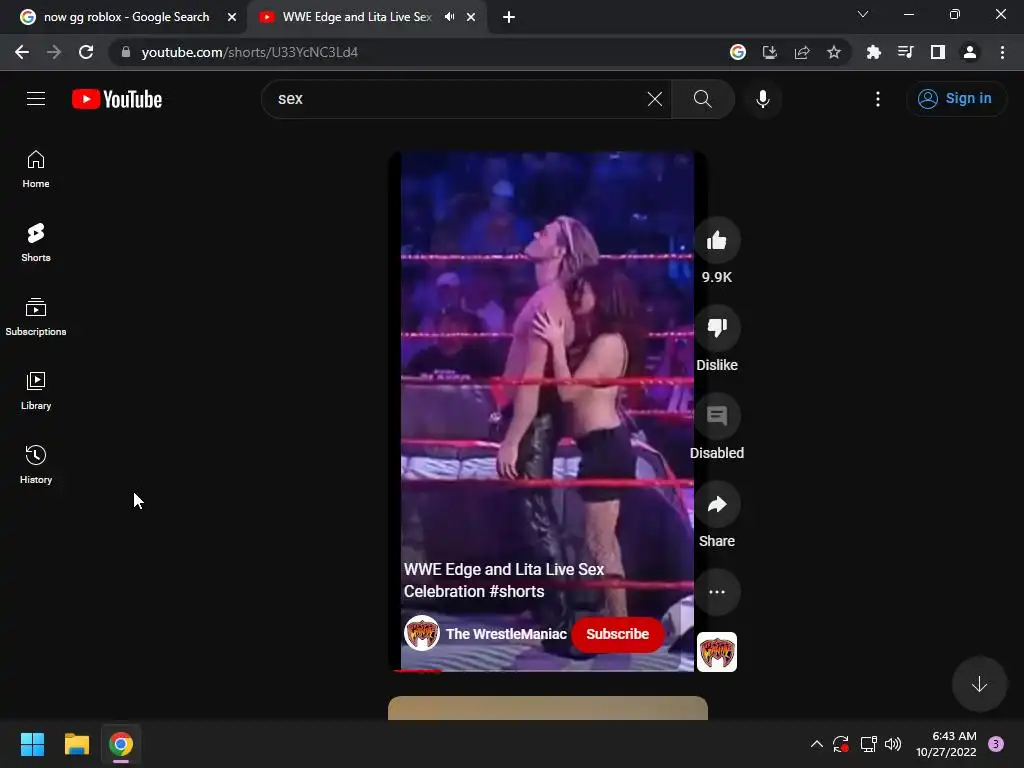Share this page from the address bar
Viewport: 1024px width, 768px height.
pos(802,52)
